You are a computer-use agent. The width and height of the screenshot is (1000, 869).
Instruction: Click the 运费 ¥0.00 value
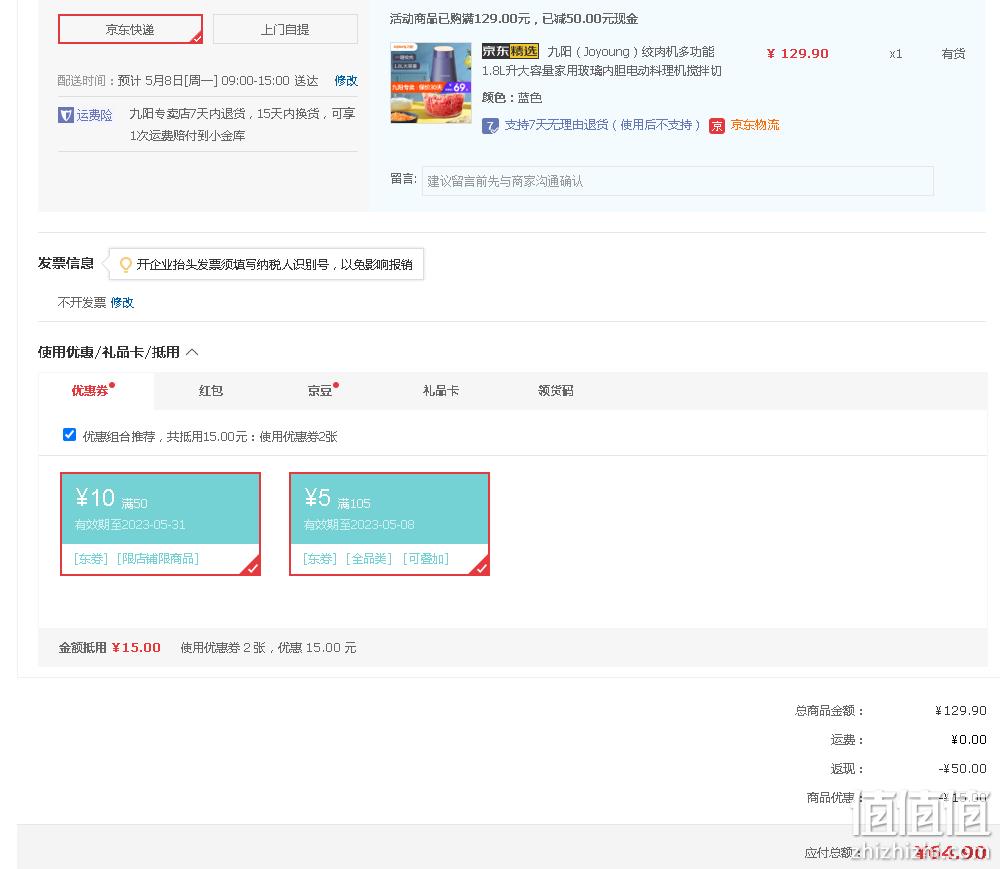[969, 740]
